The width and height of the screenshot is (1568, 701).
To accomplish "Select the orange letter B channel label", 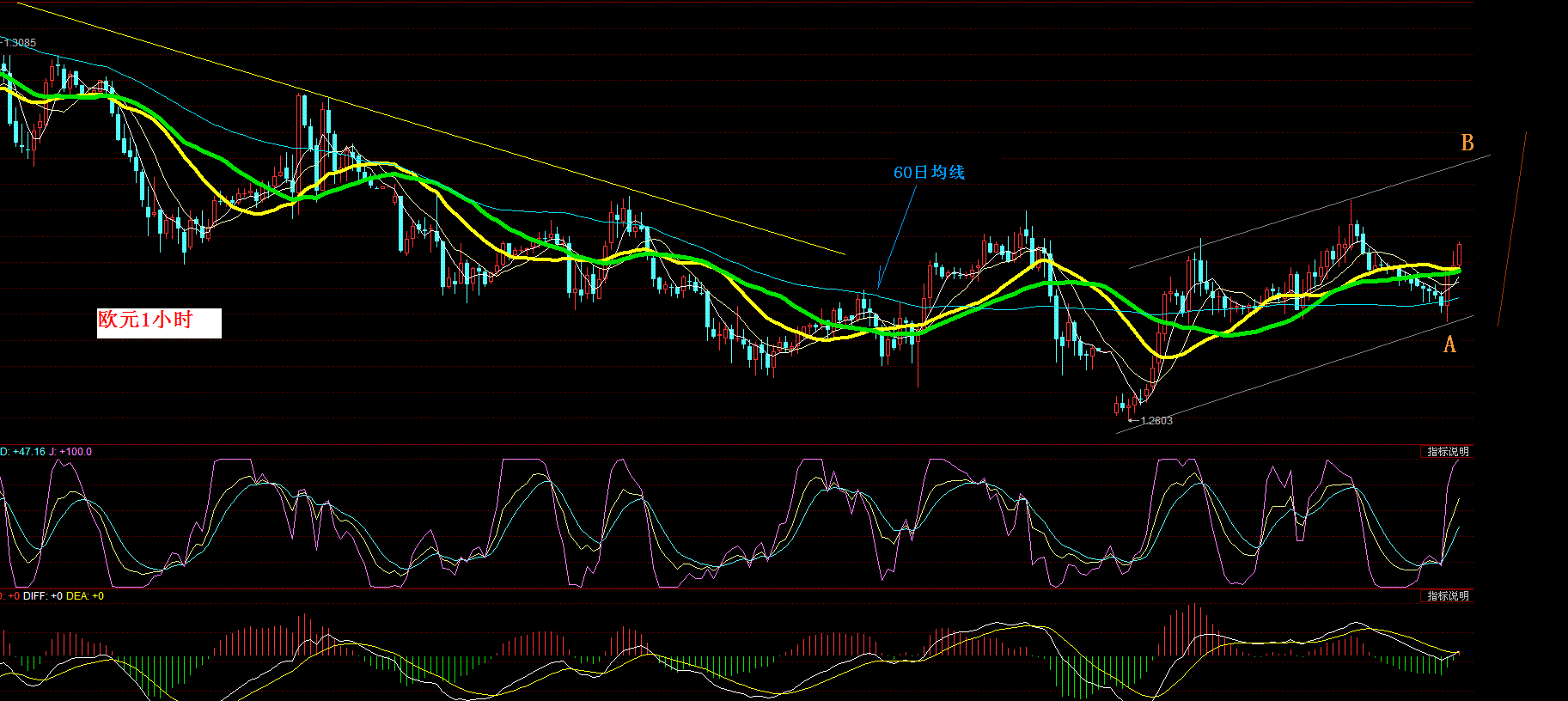I will [1467, 143].
